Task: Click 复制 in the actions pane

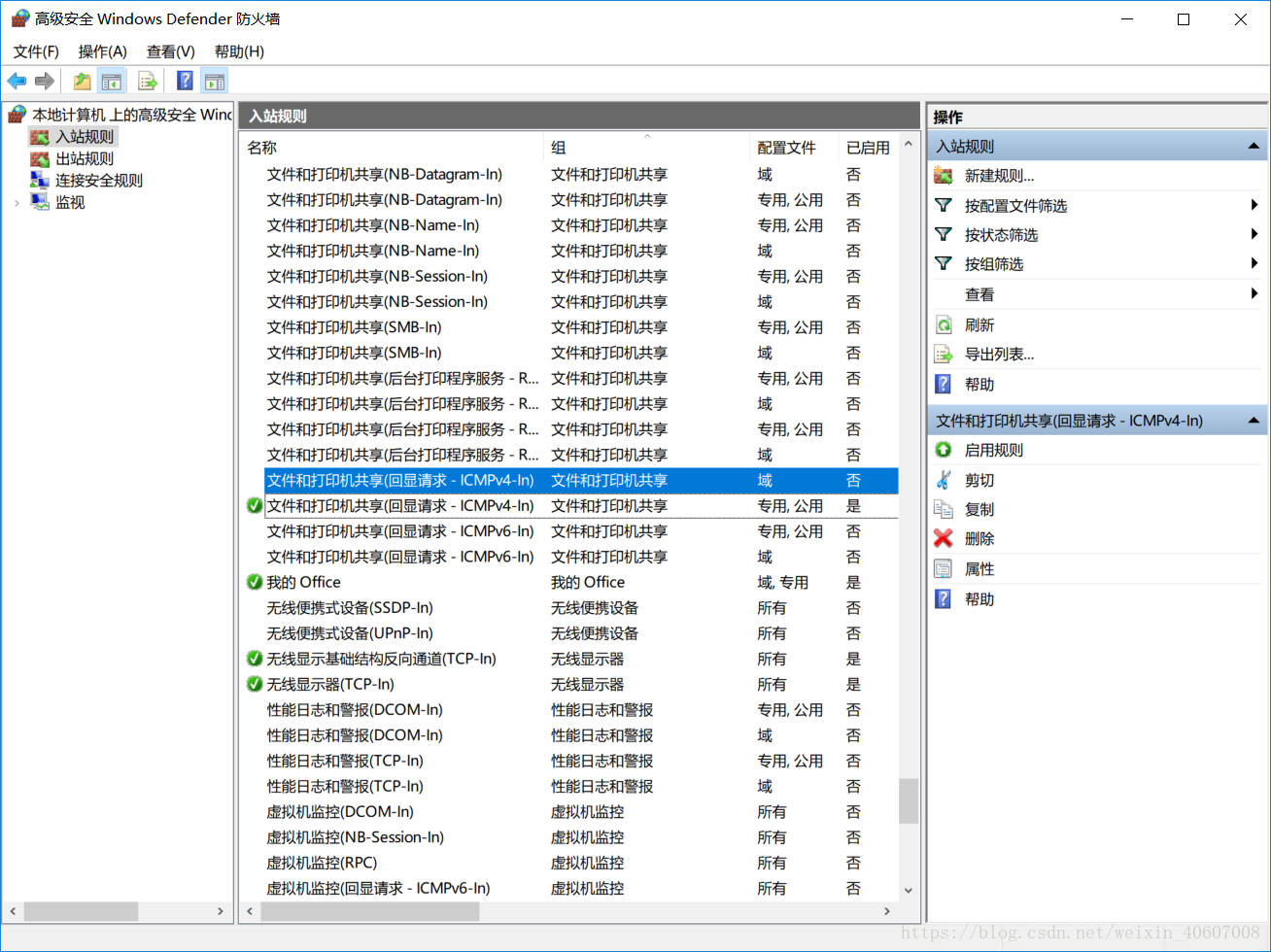Action: 979,509
